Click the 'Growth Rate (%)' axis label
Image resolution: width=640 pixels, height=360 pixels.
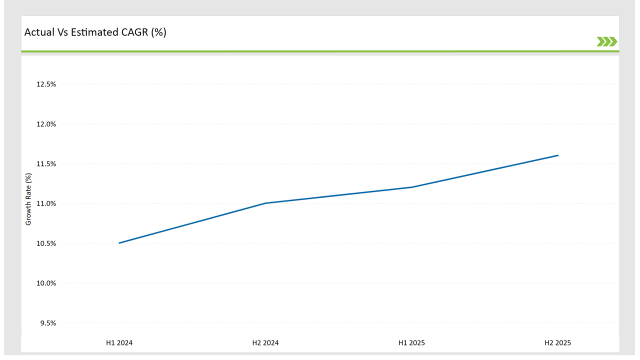(x=28, y=199)
